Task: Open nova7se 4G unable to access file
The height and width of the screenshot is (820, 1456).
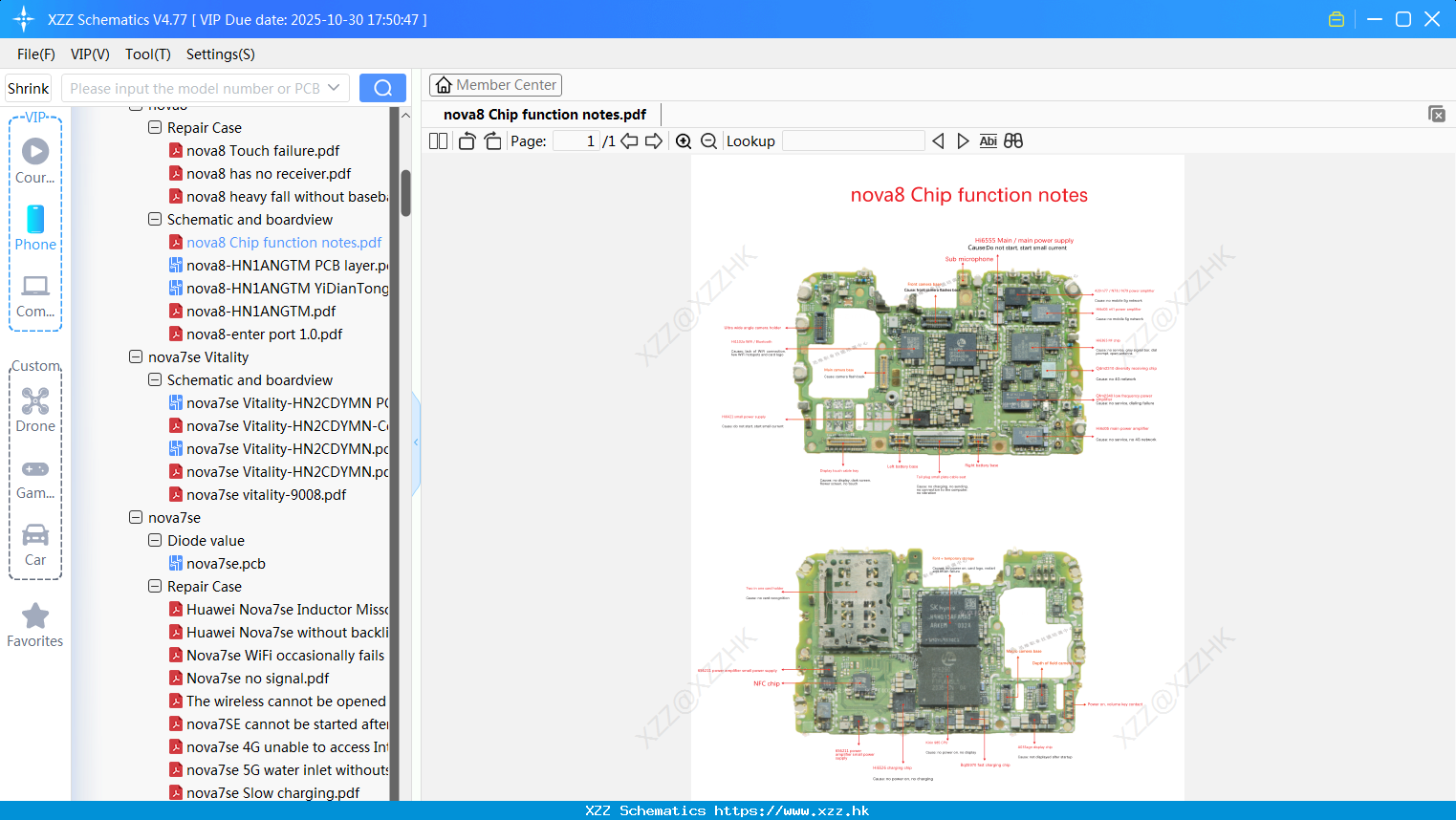Action: click(x=288, y=746)
